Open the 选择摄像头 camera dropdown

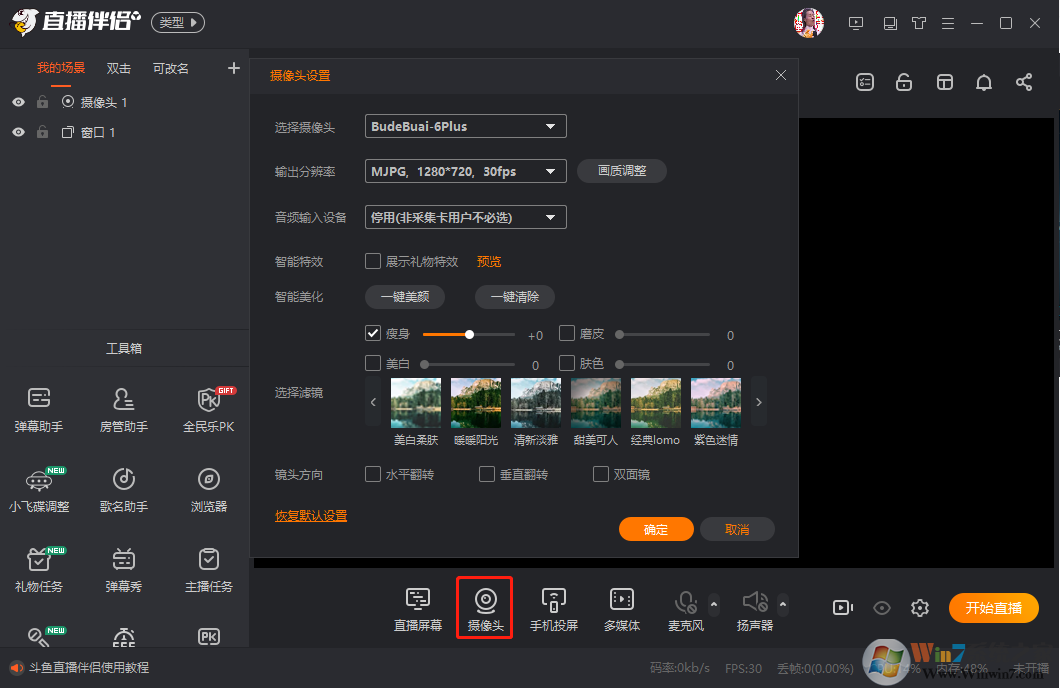pos(465,126)
